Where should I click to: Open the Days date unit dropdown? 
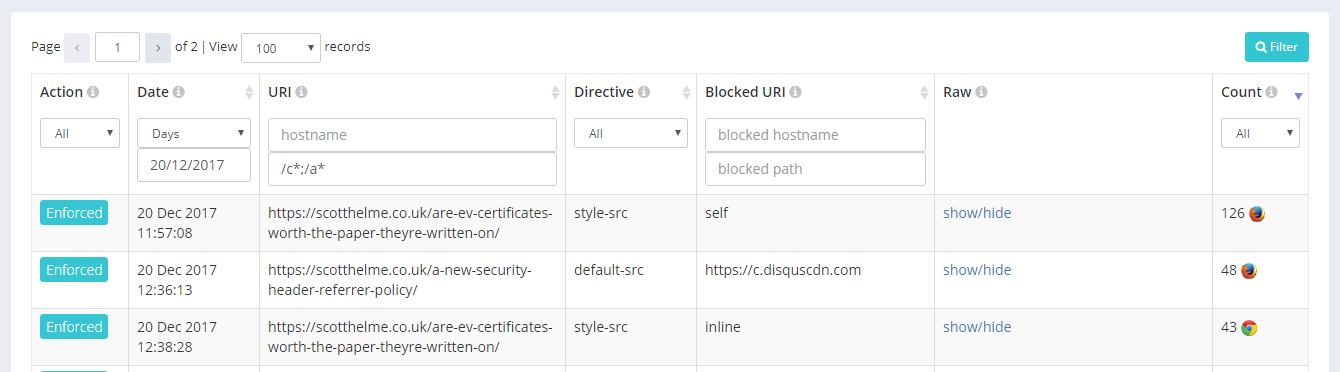[194, 133]
